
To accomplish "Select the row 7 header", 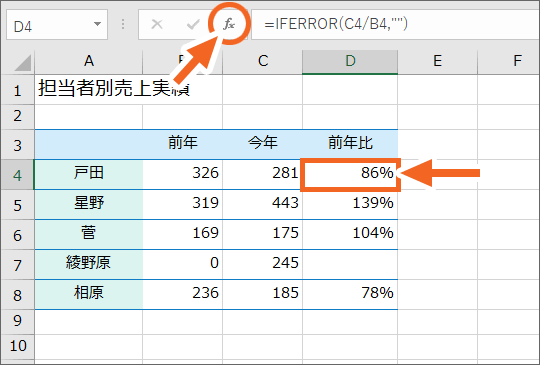I will 17,265.
